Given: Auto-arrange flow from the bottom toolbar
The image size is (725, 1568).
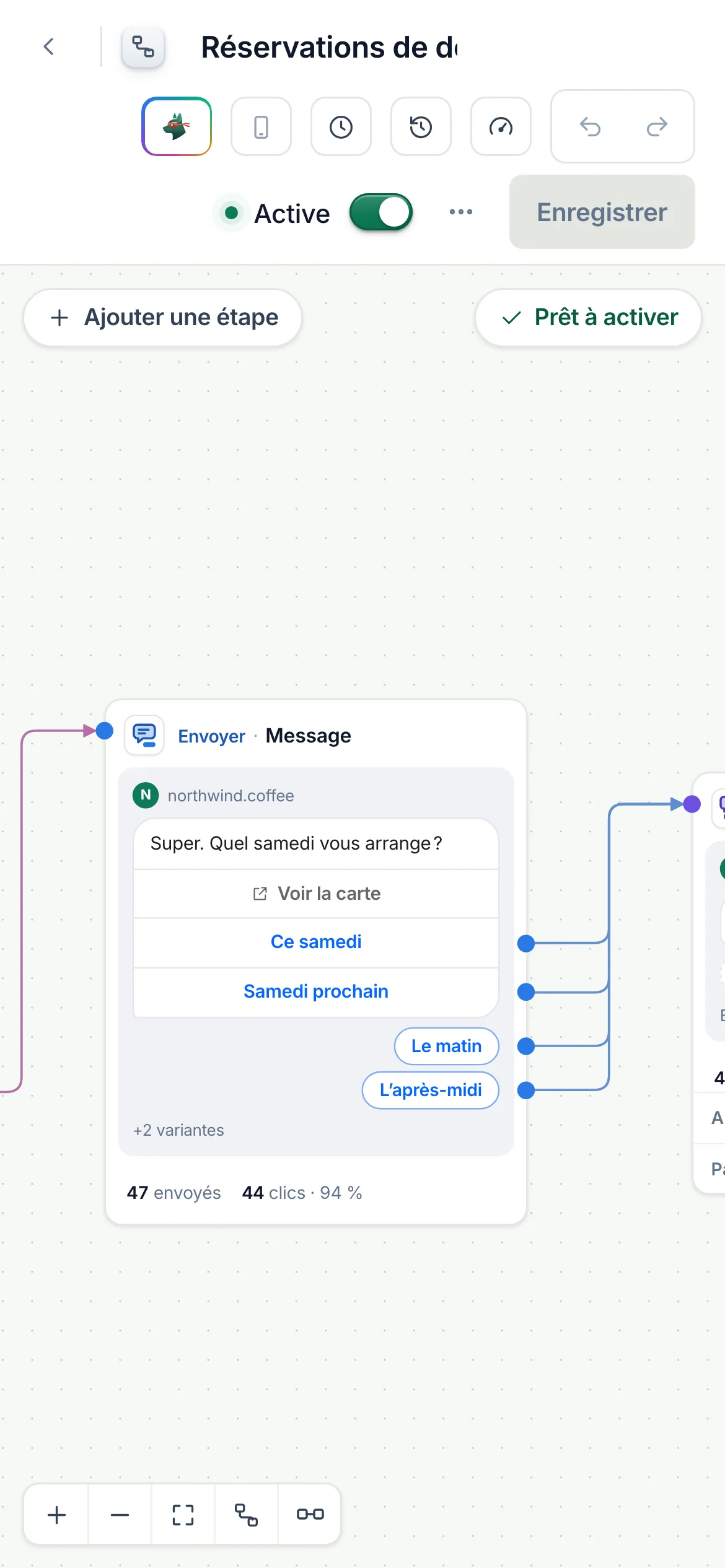Looking at the screenshot, I should [246, 1515].
